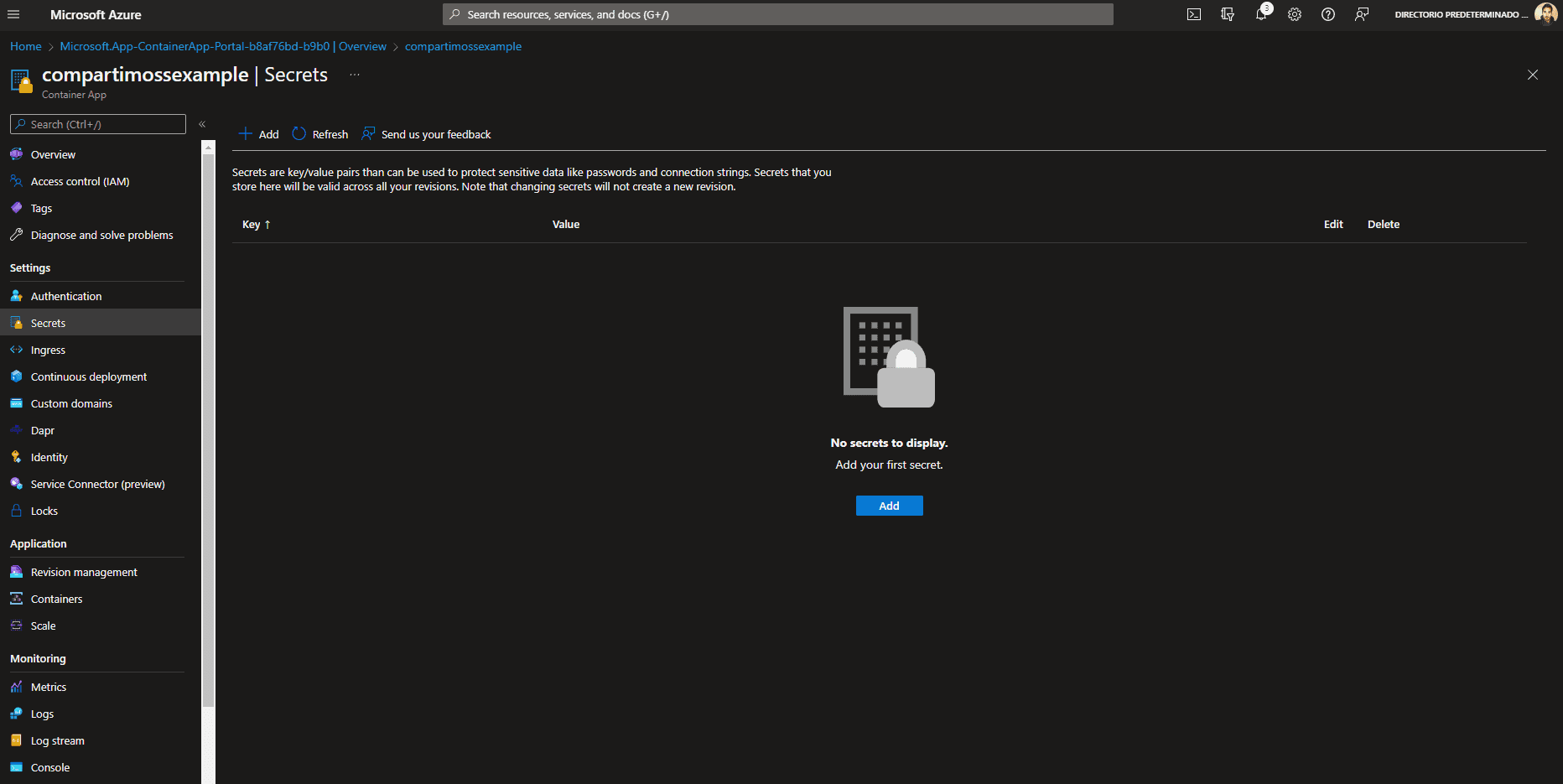Sort the table by Key column

point(257,225)
